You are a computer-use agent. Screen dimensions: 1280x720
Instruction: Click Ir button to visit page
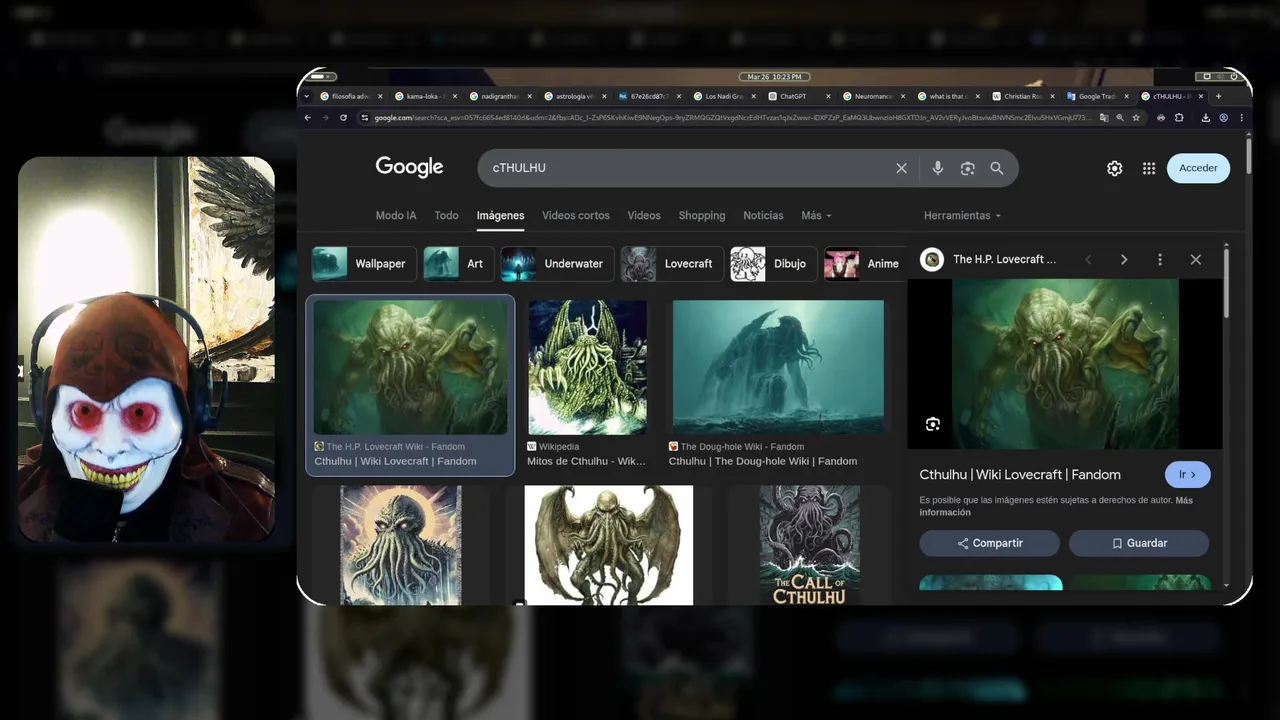1187,474
